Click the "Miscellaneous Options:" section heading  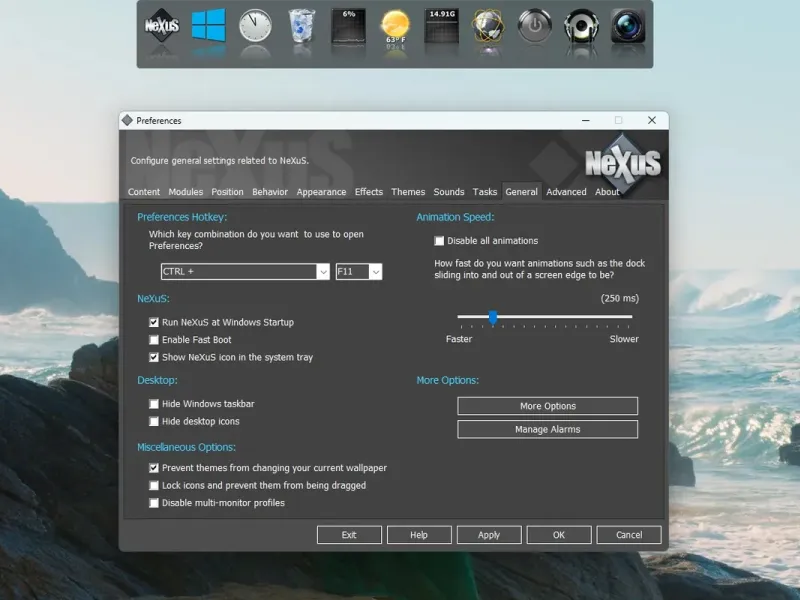(186, 447)
